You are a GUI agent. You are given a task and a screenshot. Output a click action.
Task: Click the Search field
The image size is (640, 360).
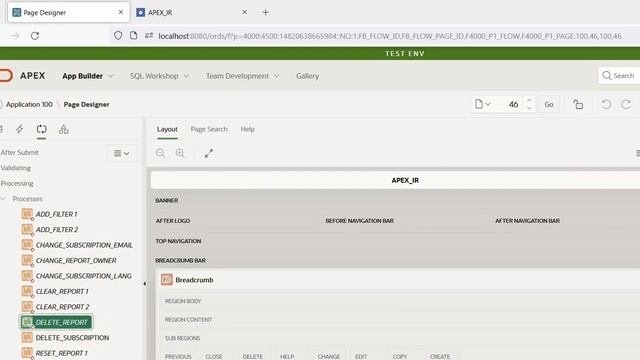(619, 76)
